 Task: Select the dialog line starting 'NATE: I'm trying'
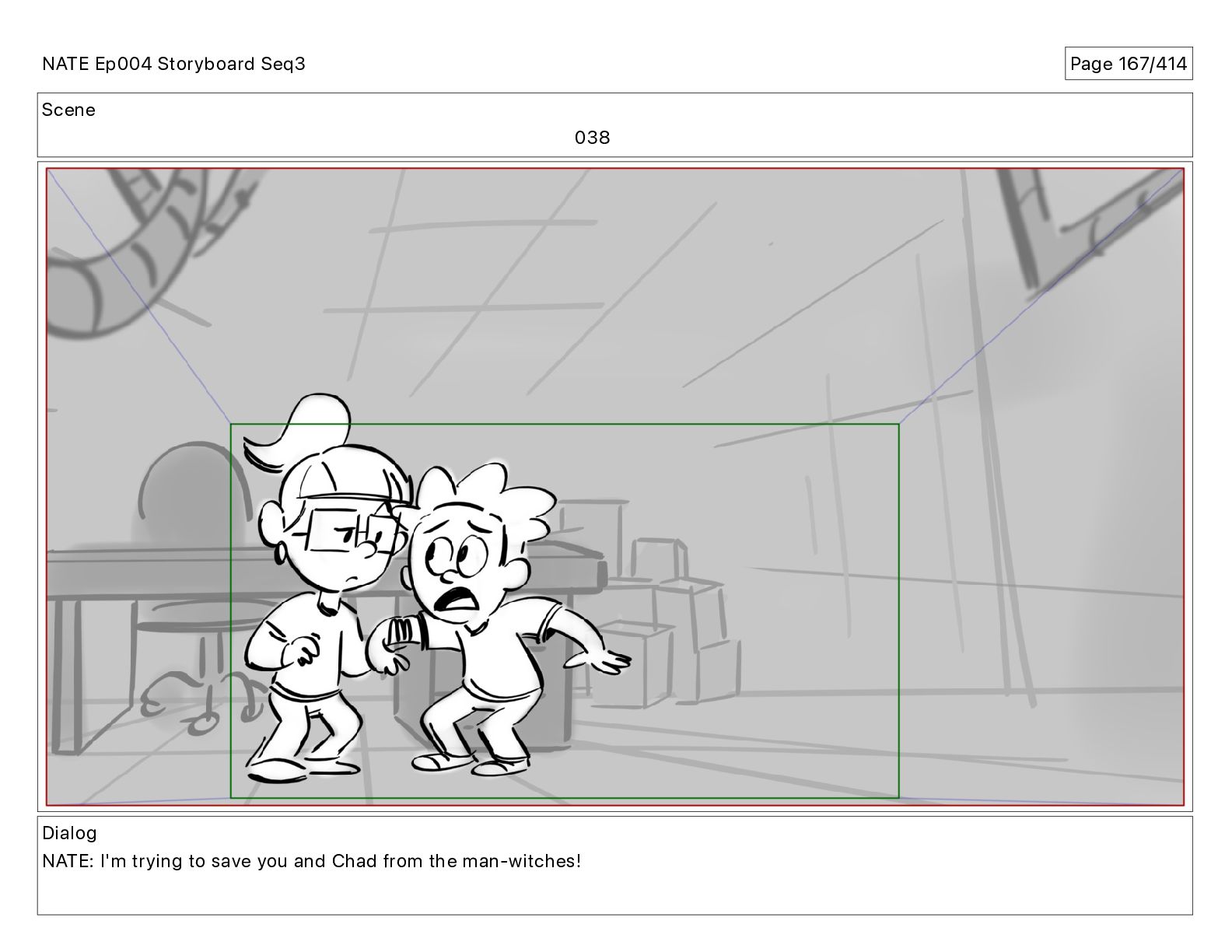tap(312, 861)
